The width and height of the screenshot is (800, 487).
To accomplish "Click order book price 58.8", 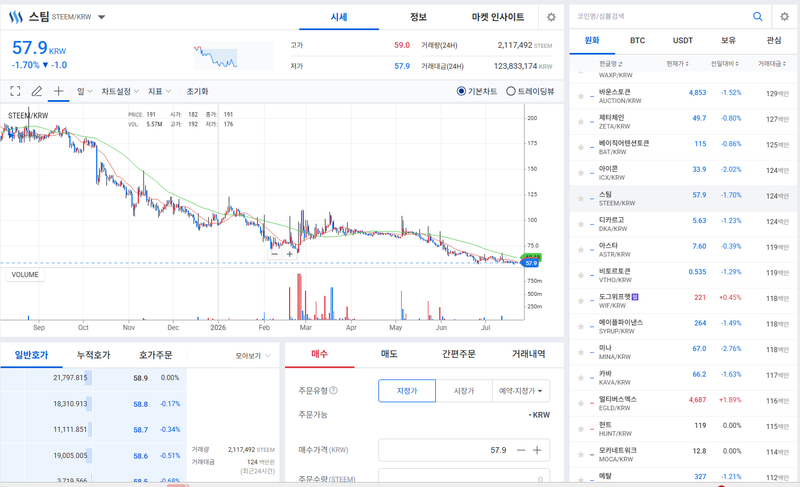I will (x=140, y=404).
